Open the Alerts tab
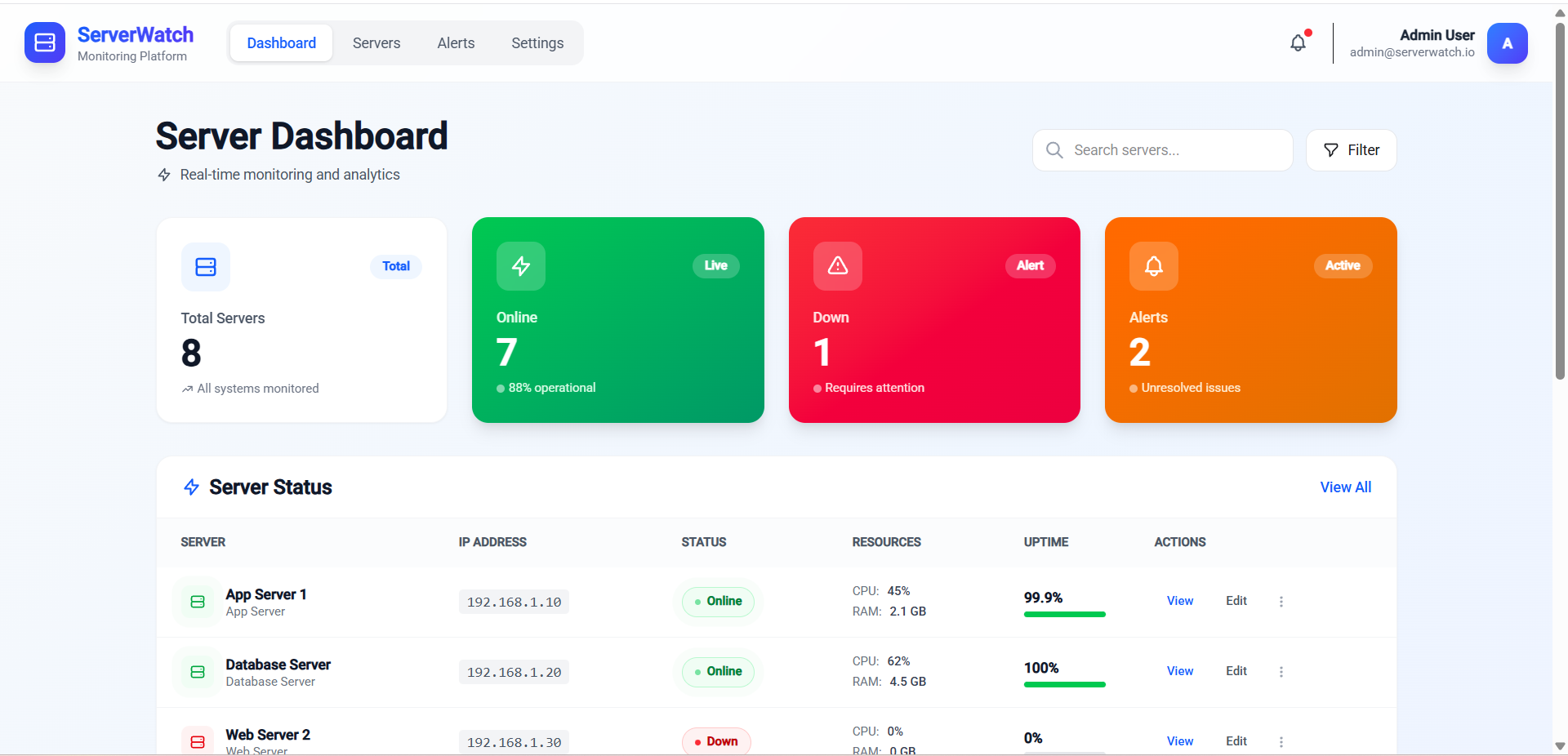This screenshot has width=1568, height=756. [456, 43]
